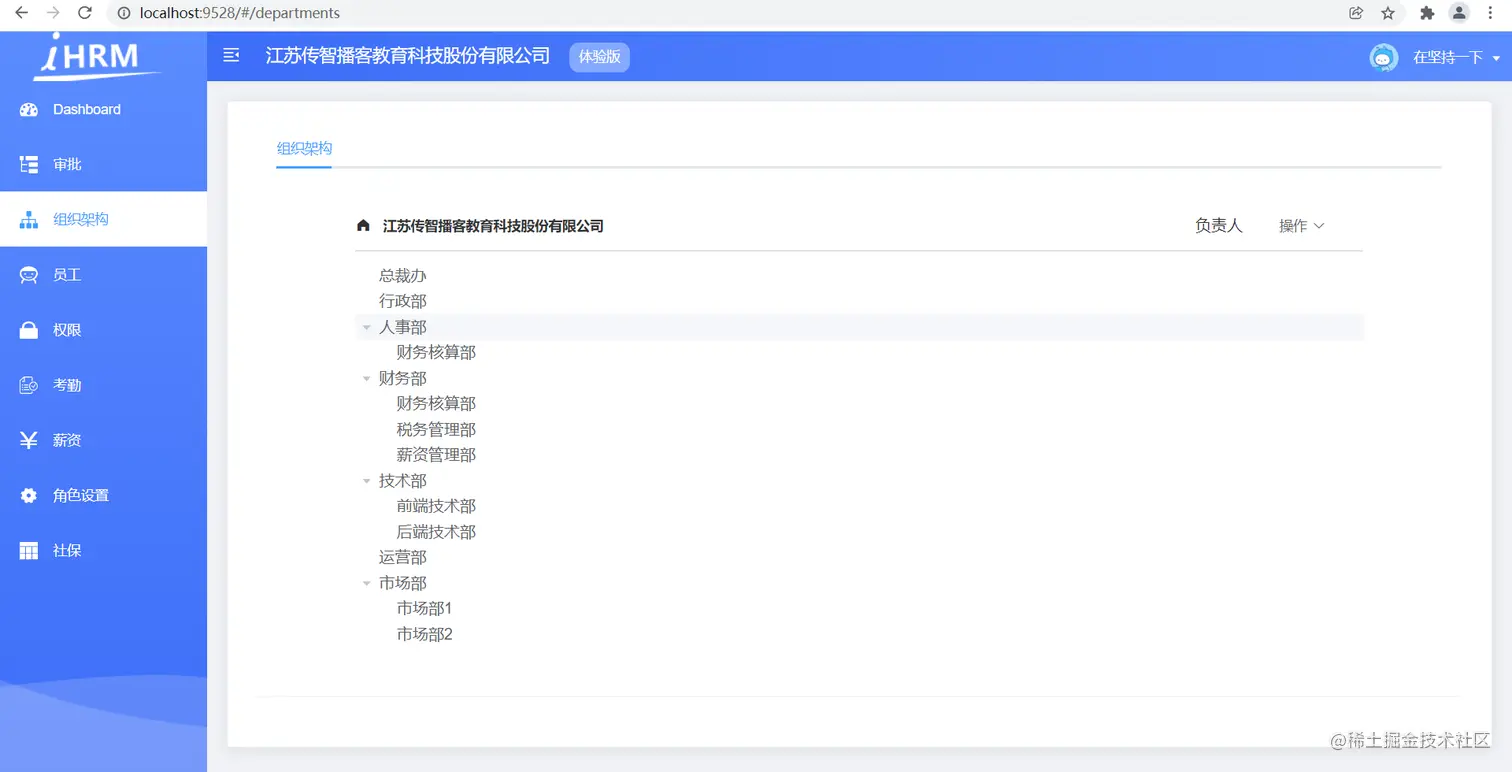The width and height of the screenshot is (1512, 772).
Task: Click the 审批 list icon in sidebar
Action: pos(29,165)
